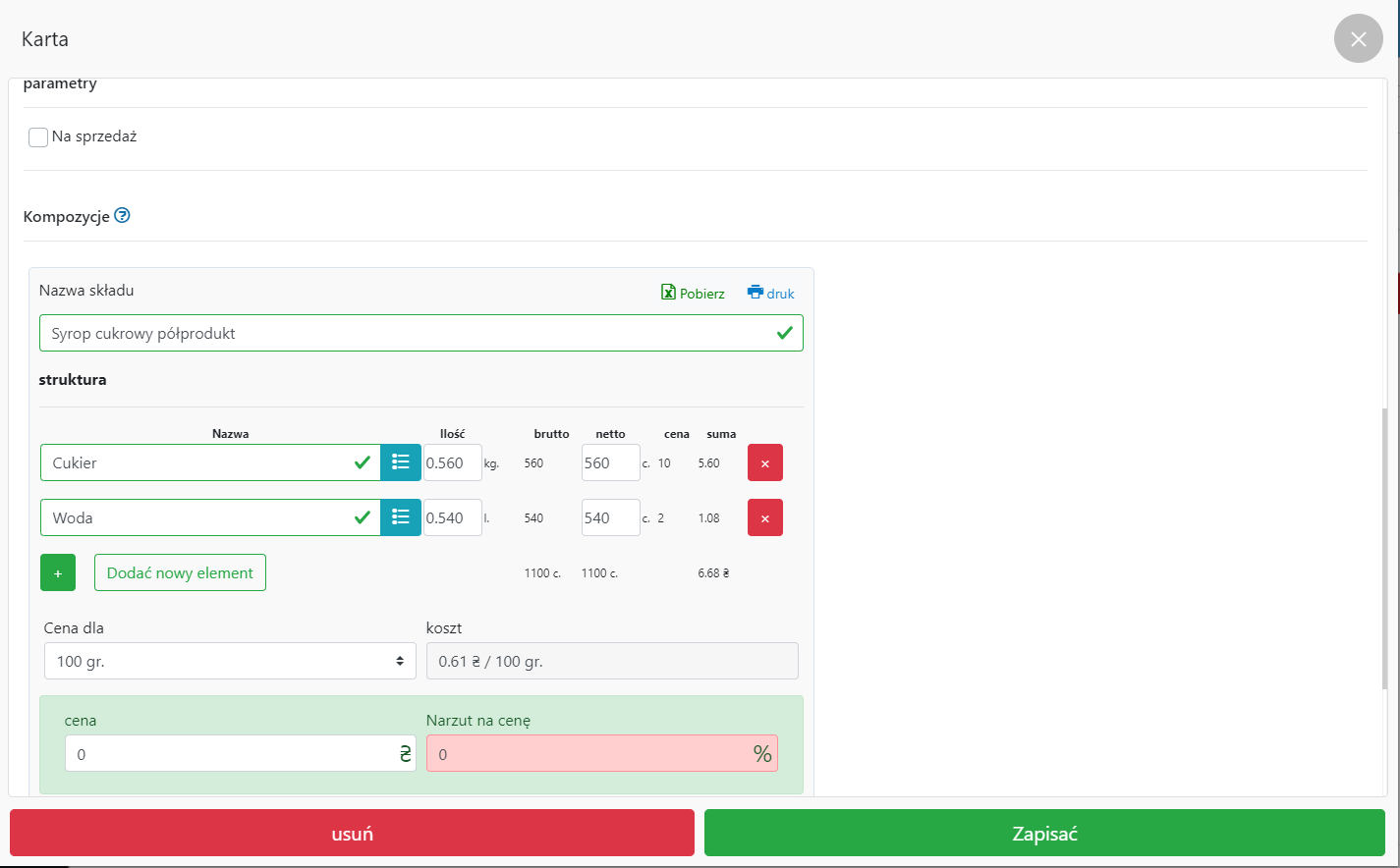
Task: Remove the Woda row with red X
Action: 764,517
